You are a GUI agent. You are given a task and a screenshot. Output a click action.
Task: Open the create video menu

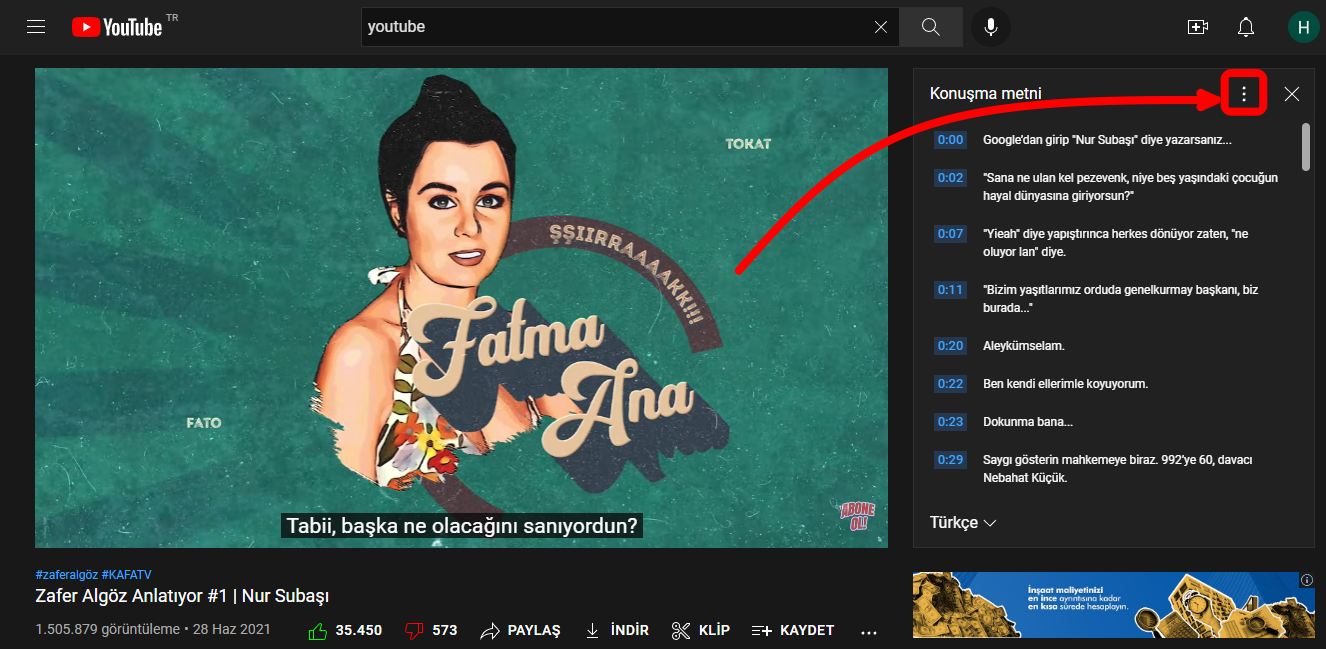tap(1197, 27)
